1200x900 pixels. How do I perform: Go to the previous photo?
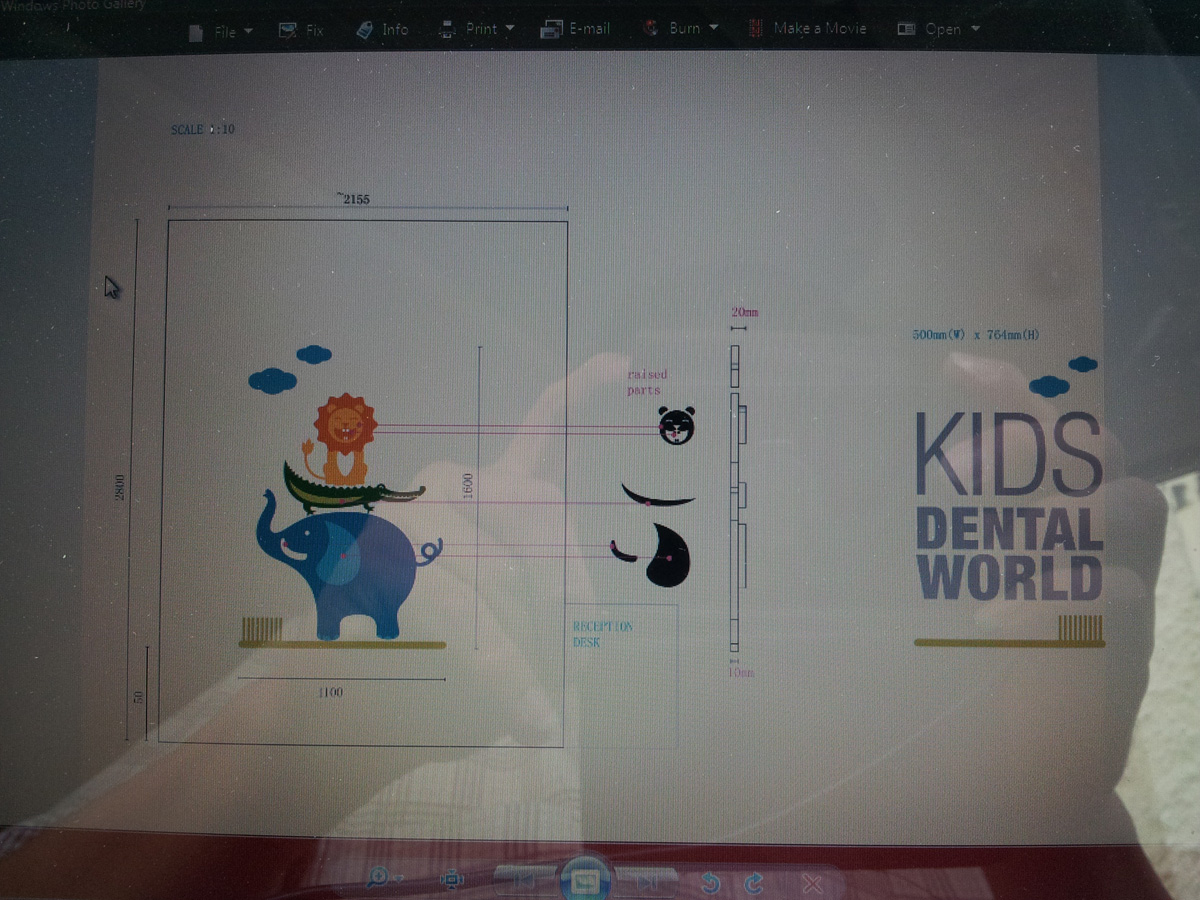pyautogui.click(x=524, y=880)
